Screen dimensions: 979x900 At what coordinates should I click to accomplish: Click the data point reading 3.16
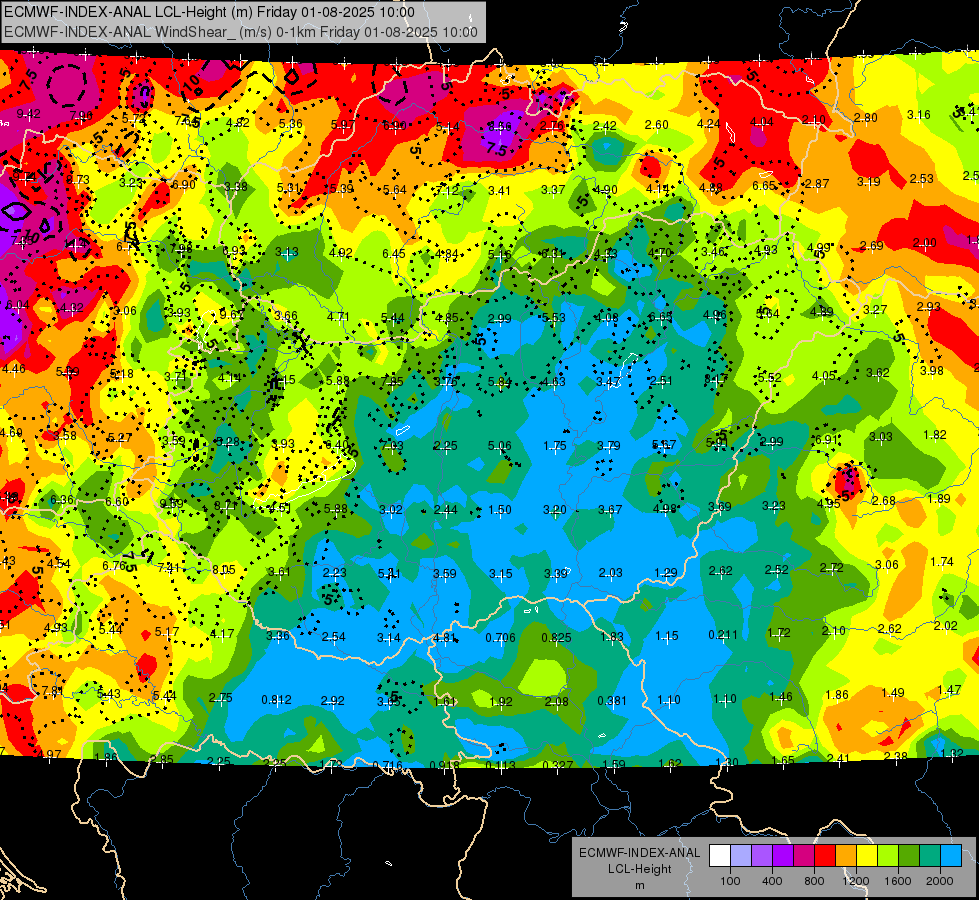pyautogui.click(x=918, y=114)
